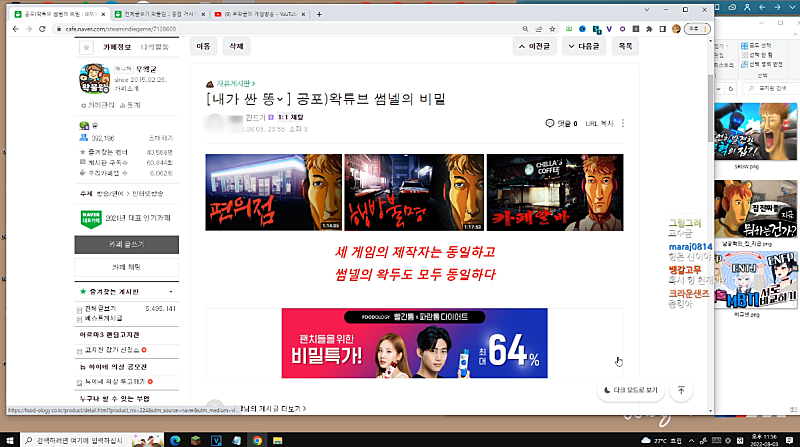Open the teal square extension icon

(x=596, y=30)
